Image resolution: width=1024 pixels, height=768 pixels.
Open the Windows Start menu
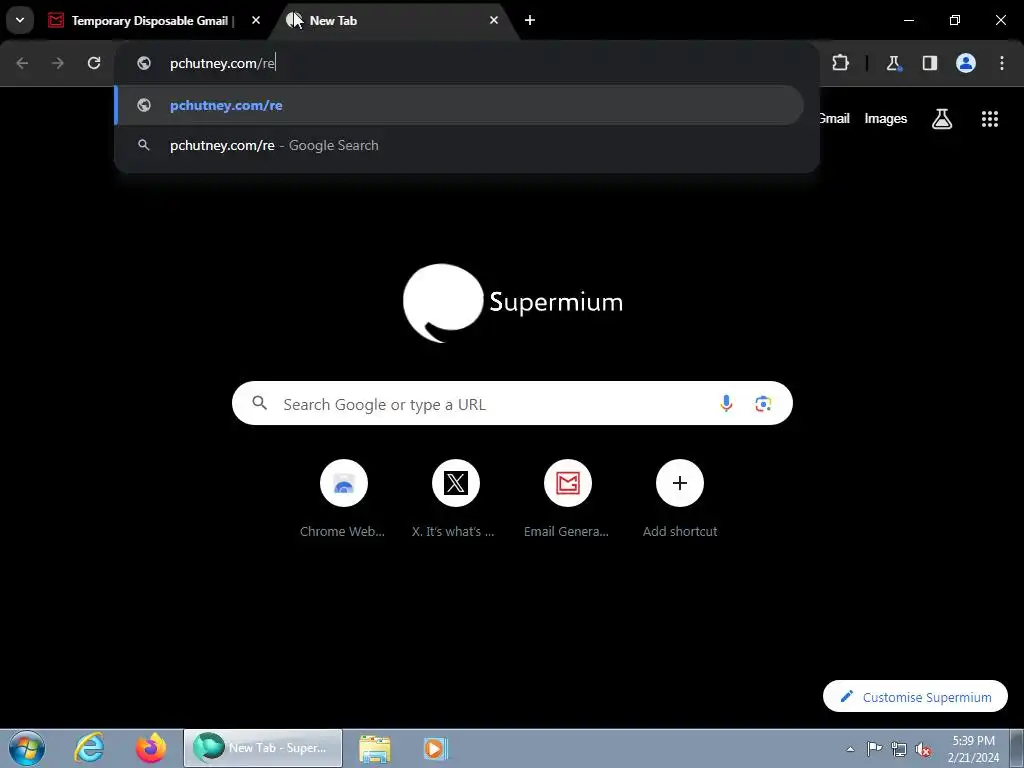27,748
